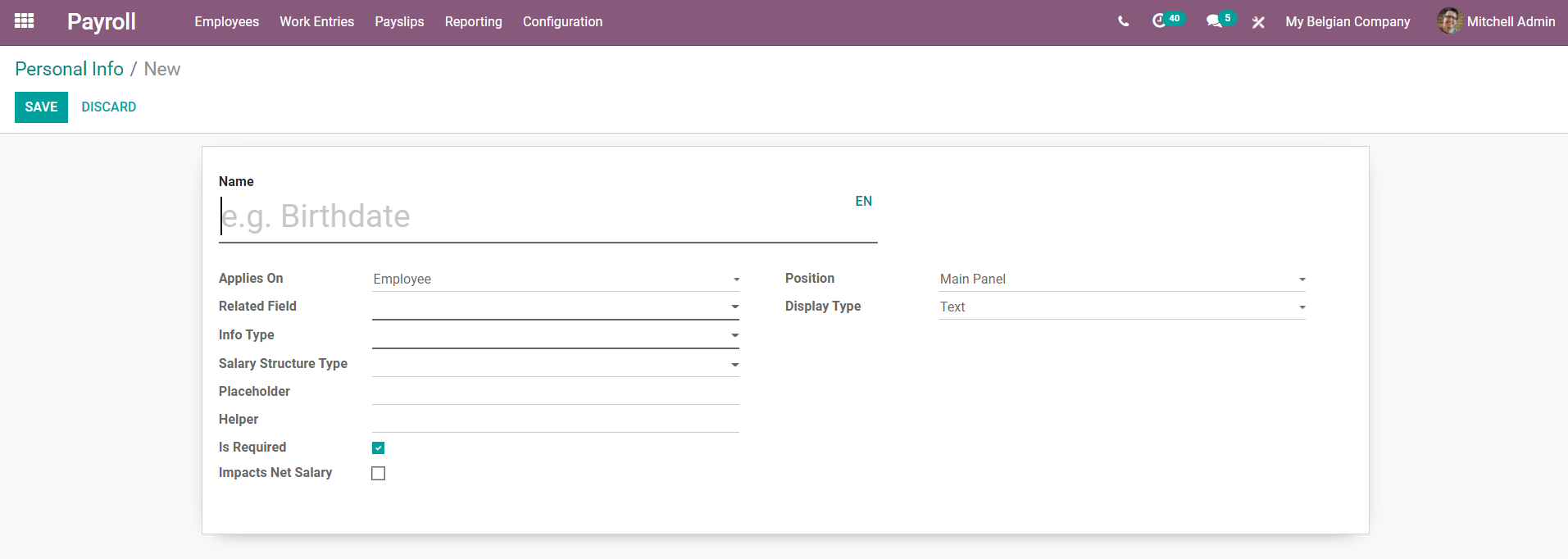Open the Position dropdown showing Main Panel
Viewport: 1568px width, 559px height.
[x=1122, y=279]
